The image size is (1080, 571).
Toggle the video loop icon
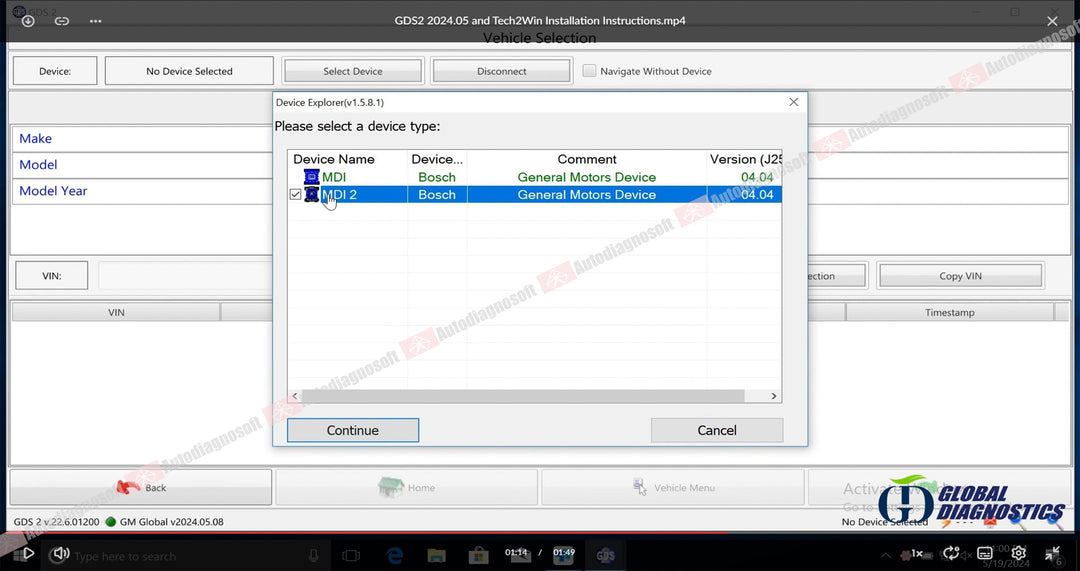(951, 553)
